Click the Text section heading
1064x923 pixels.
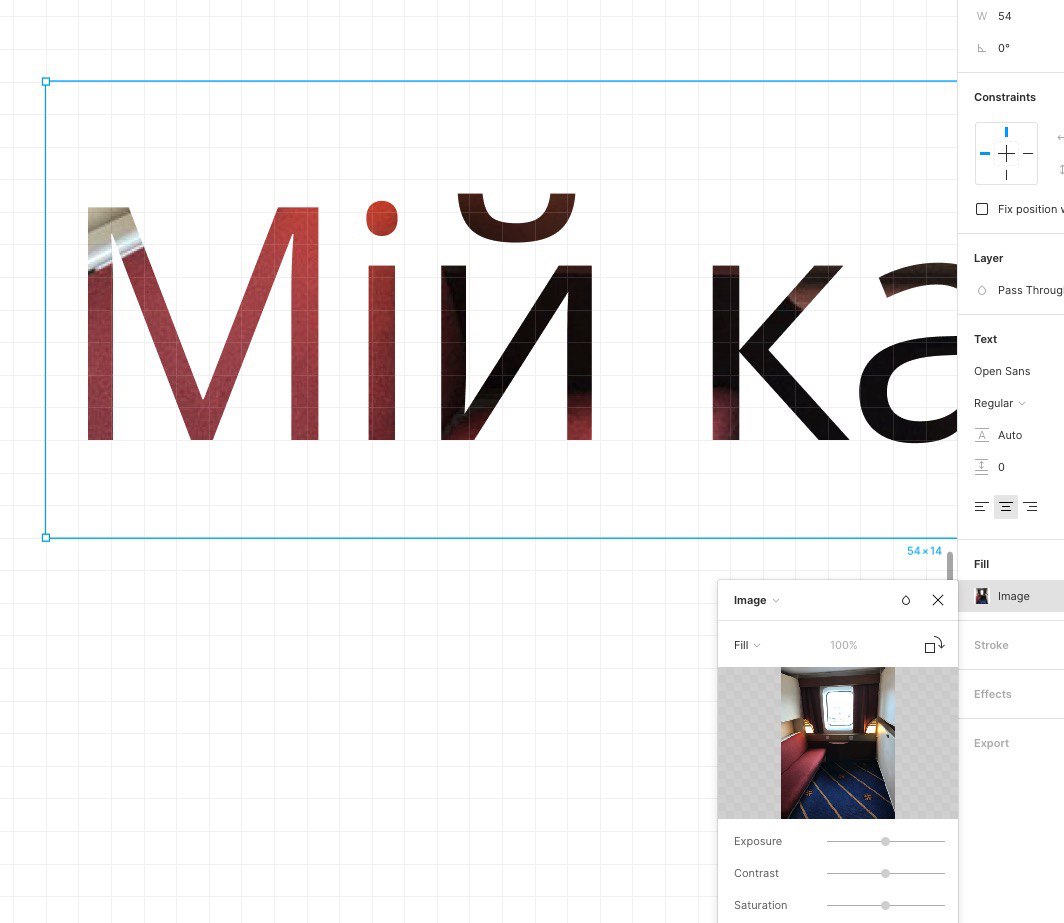[x=985, y=339]
